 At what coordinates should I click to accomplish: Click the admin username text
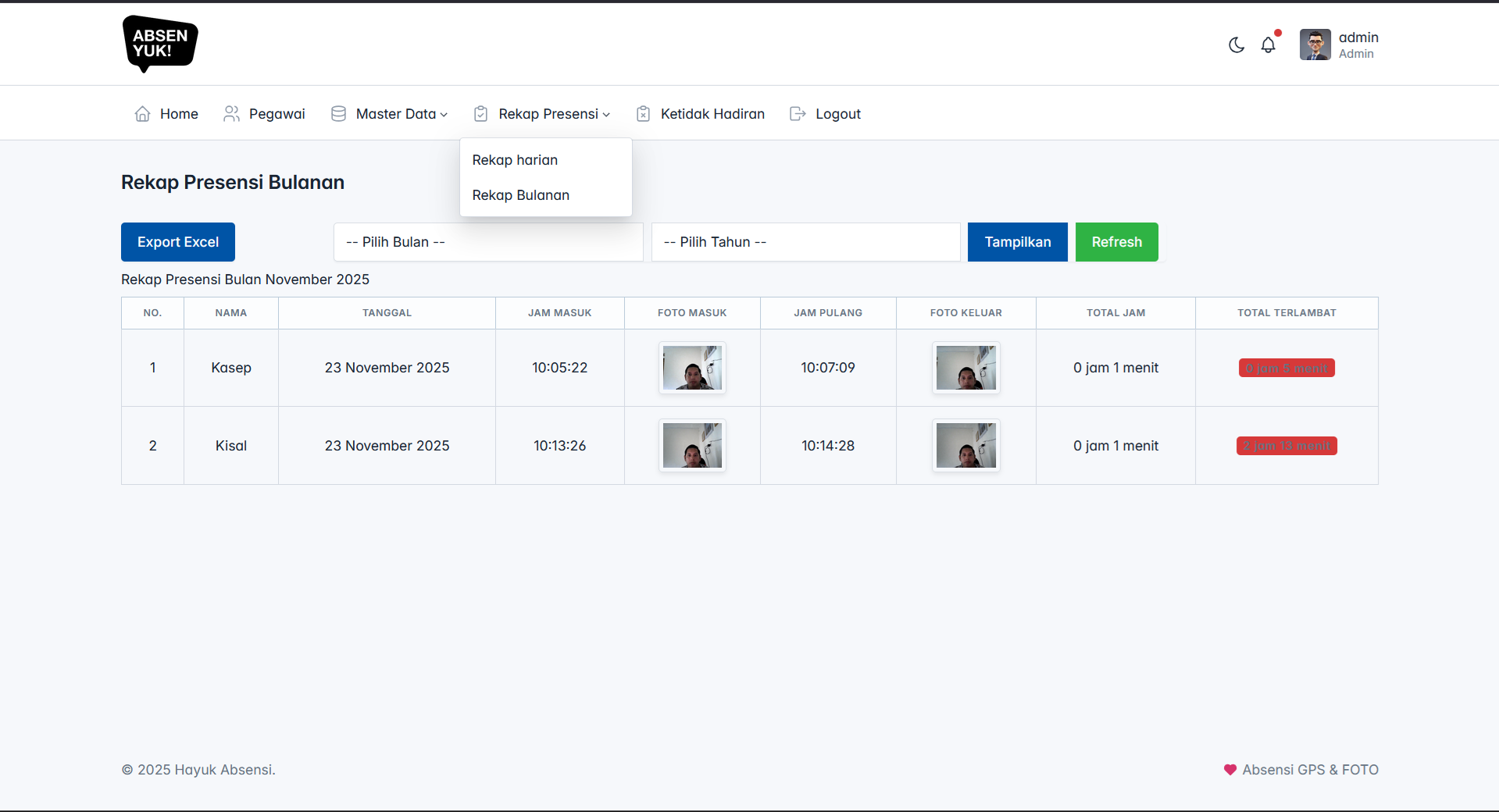(1358, 37)
